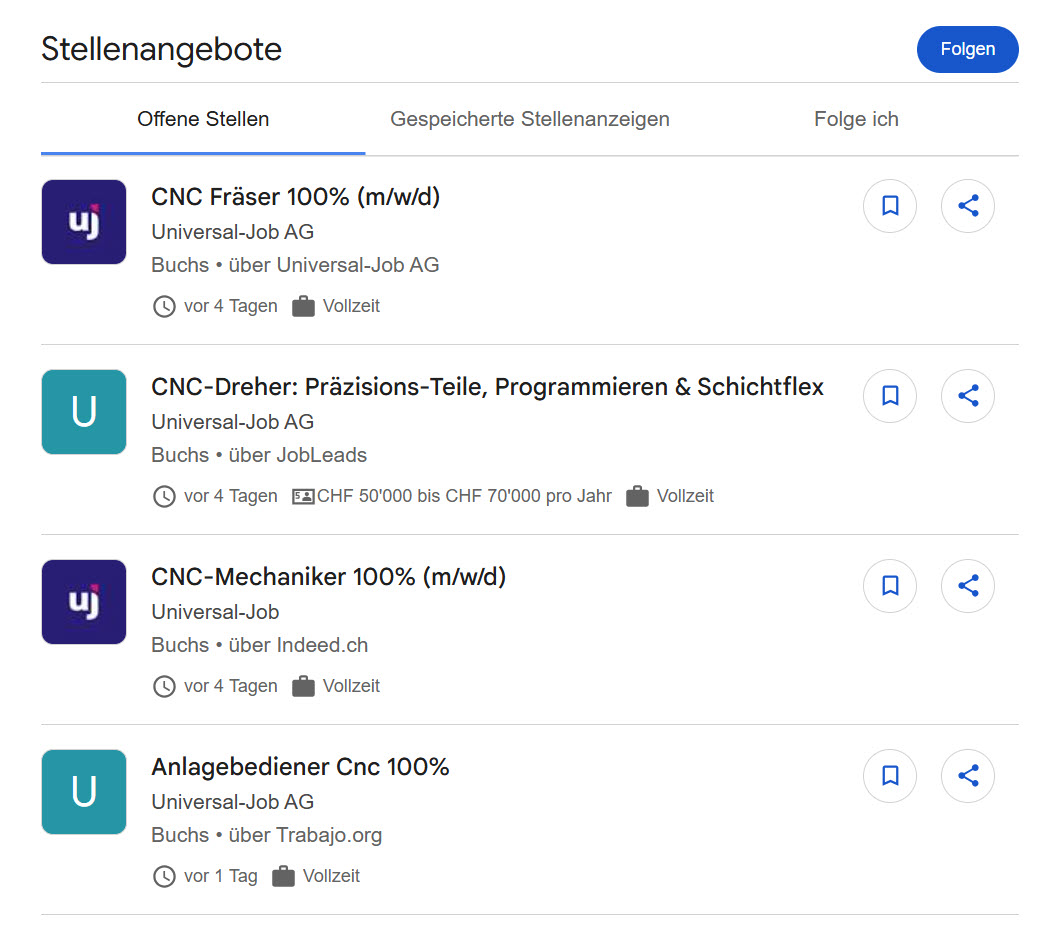Click the Vollzeit label on first job
The height and width of the screenshot is (931, 1061).
coord(350,306)
